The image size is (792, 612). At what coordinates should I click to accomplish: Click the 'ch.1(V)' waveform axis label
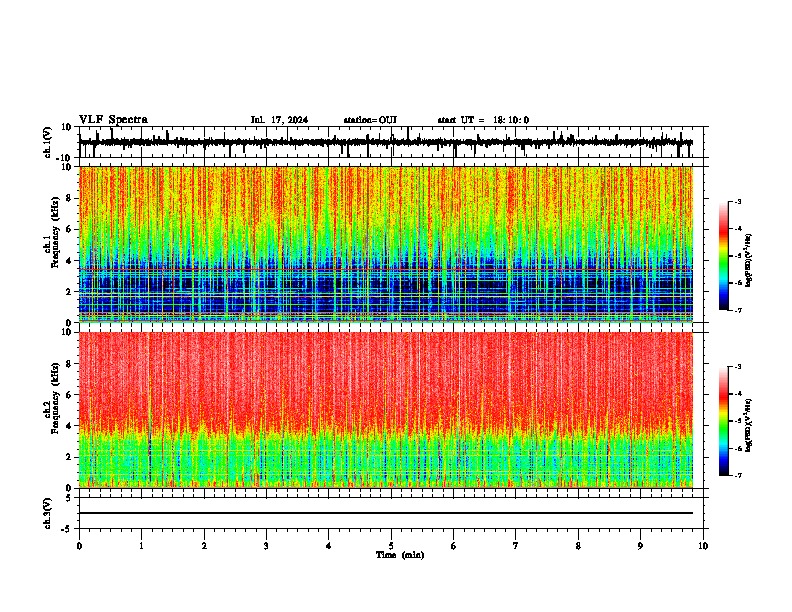click(x=48, y=142)
